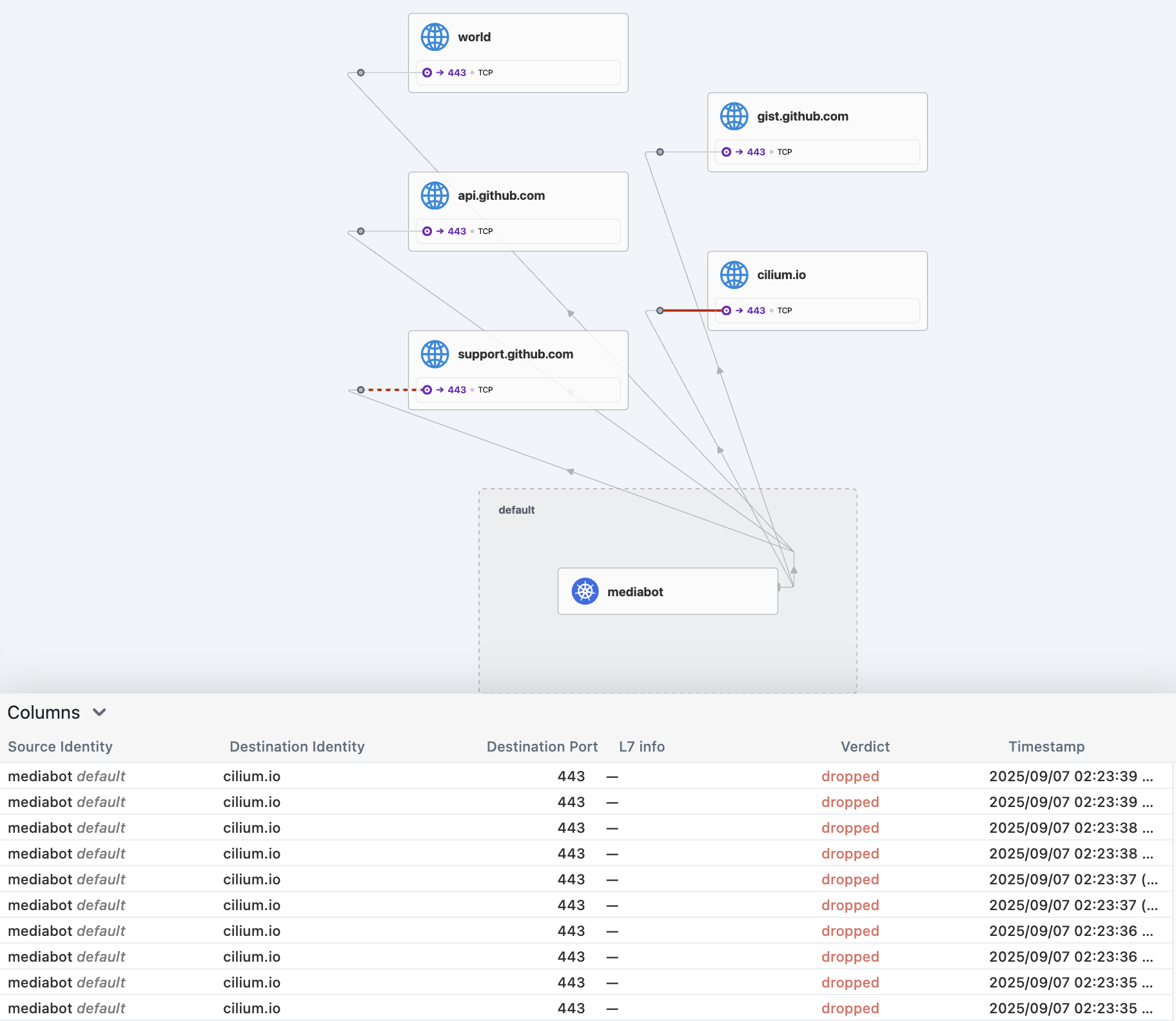Click the gist.github.com globe icon

734,116
